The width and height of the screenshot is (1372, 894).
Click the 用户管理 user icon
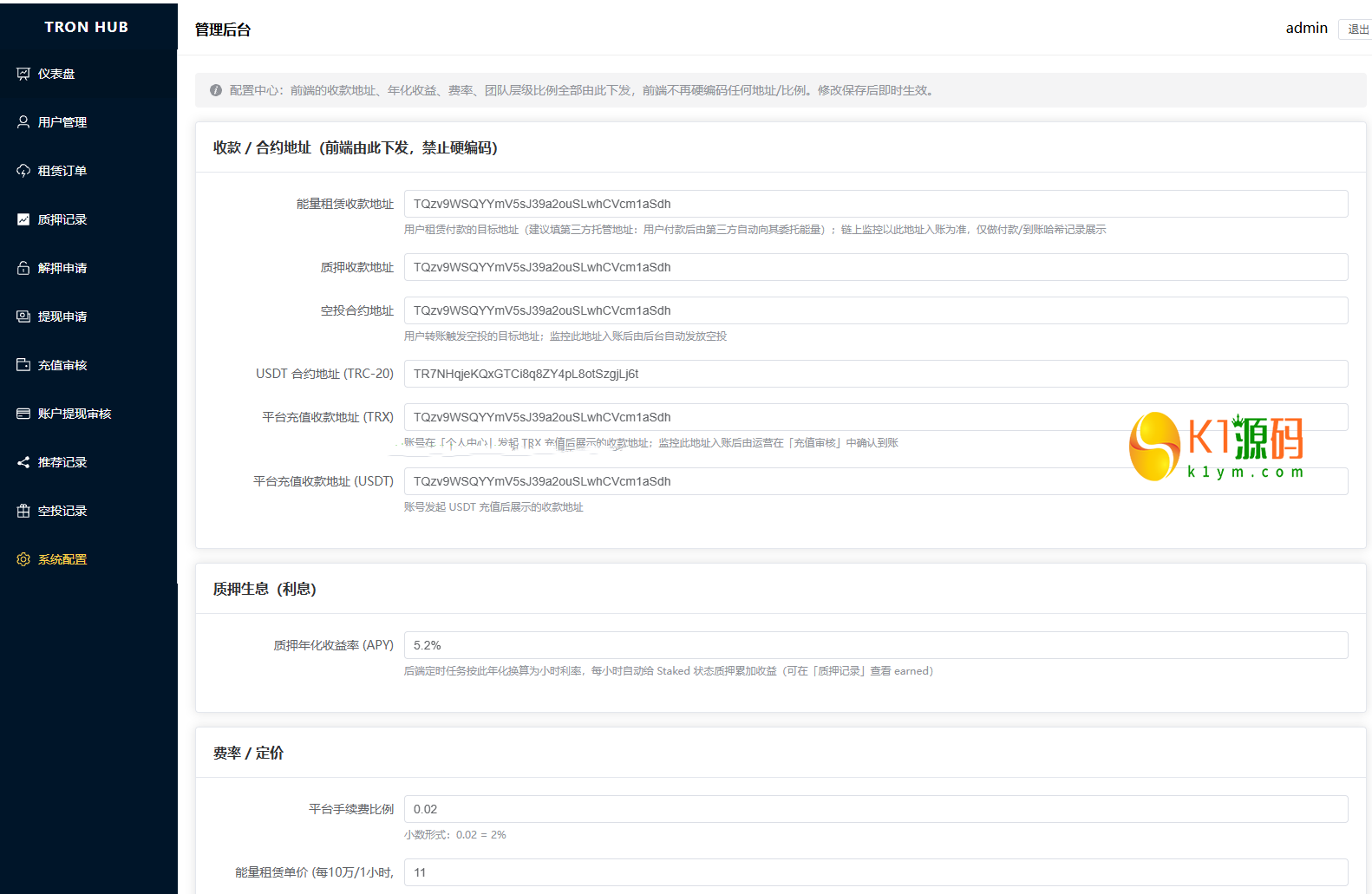pos(23,122)
